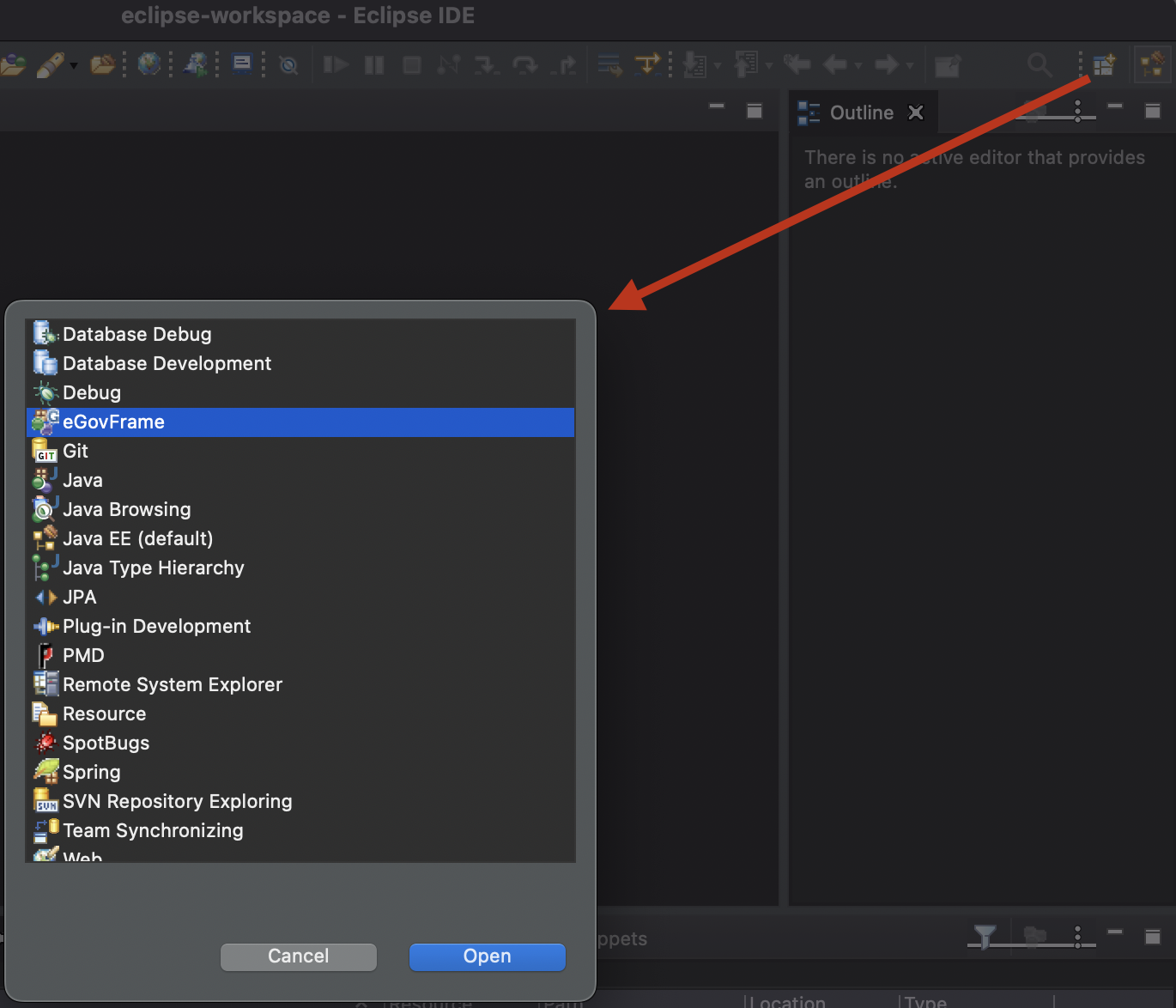Choose Java Browsing in the list
Image resolution: width=1176 pixels, height=1008 pixels.
pyautogui.click(x=300, y=509)
